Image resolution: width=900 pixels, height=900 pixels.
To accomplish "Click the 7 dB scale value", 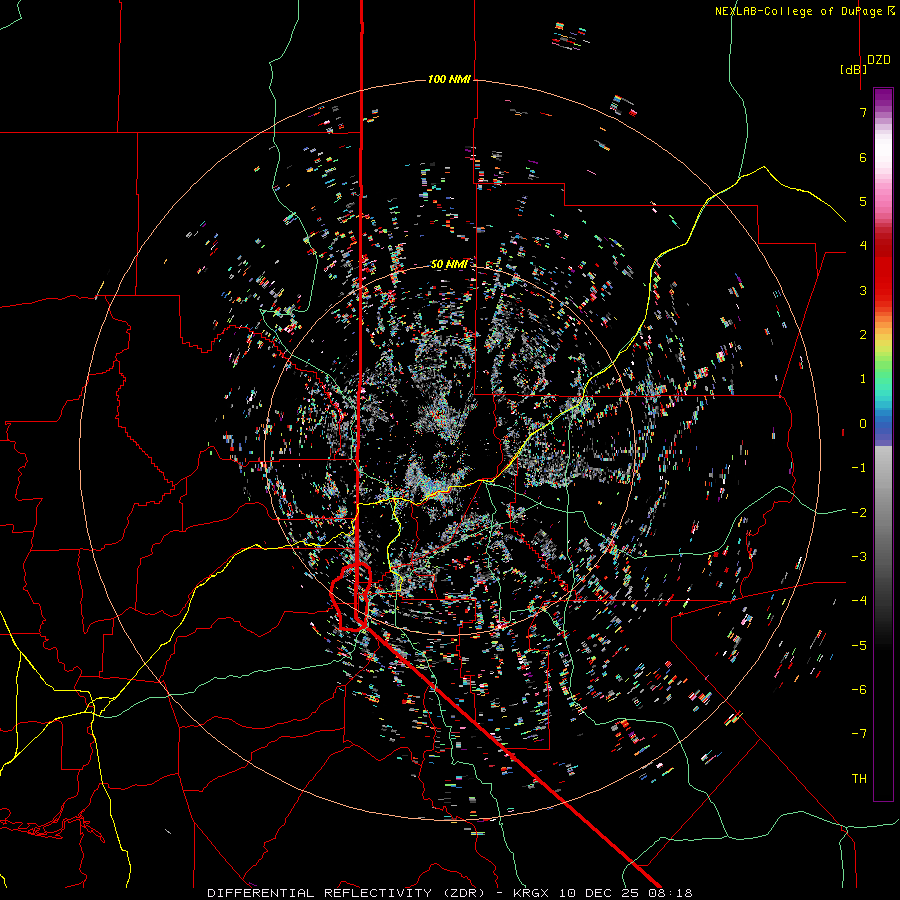I will (863, 112).
